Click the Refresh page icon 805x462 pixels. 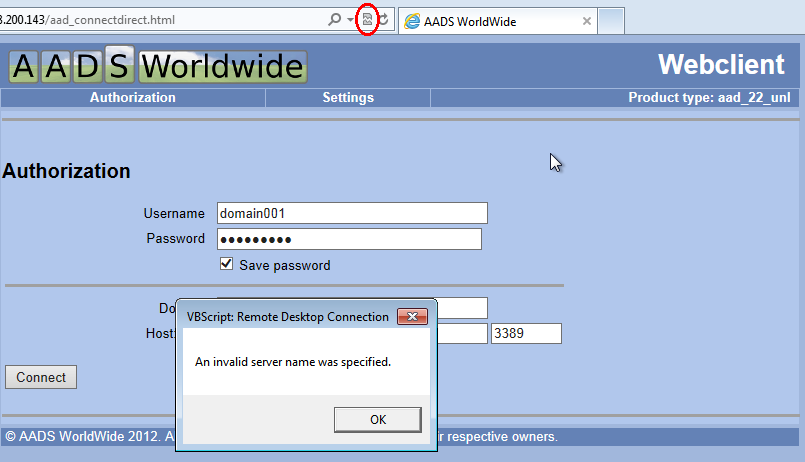click(x=383, y=21)
